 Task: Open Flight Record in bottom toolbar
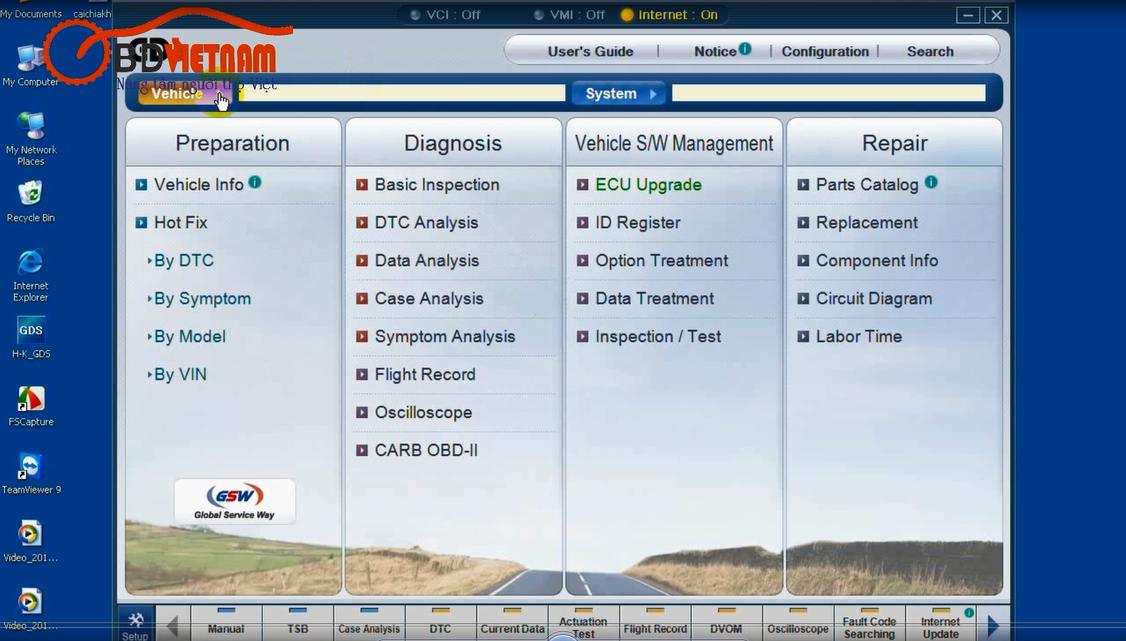tap(655, 623)
